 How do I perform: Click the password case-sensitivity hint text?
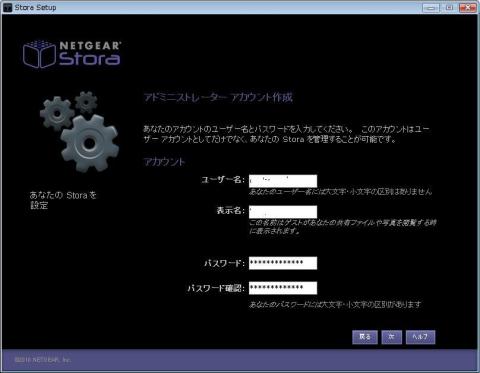(335, 304)
